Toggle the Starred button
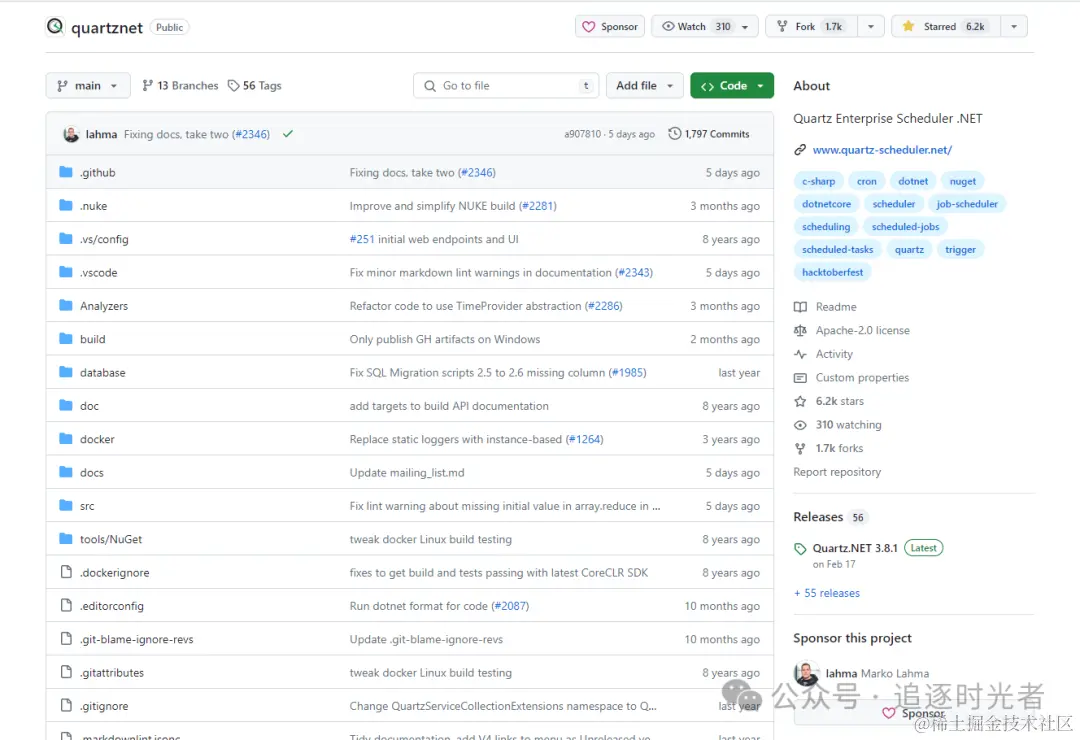 946,26
